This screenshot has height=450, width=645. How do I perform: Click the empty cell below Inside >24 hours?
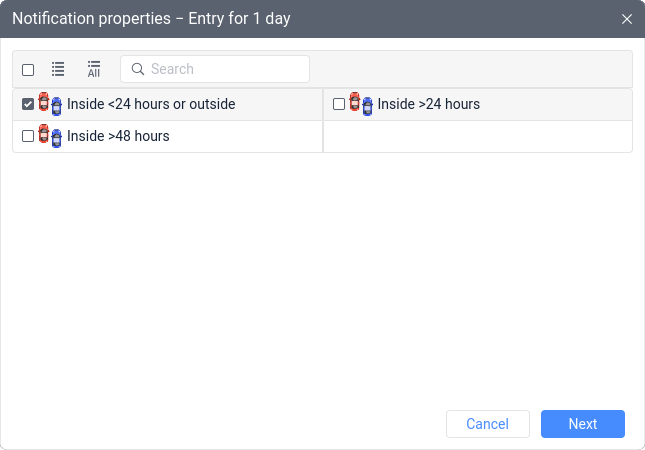point(477,136)
